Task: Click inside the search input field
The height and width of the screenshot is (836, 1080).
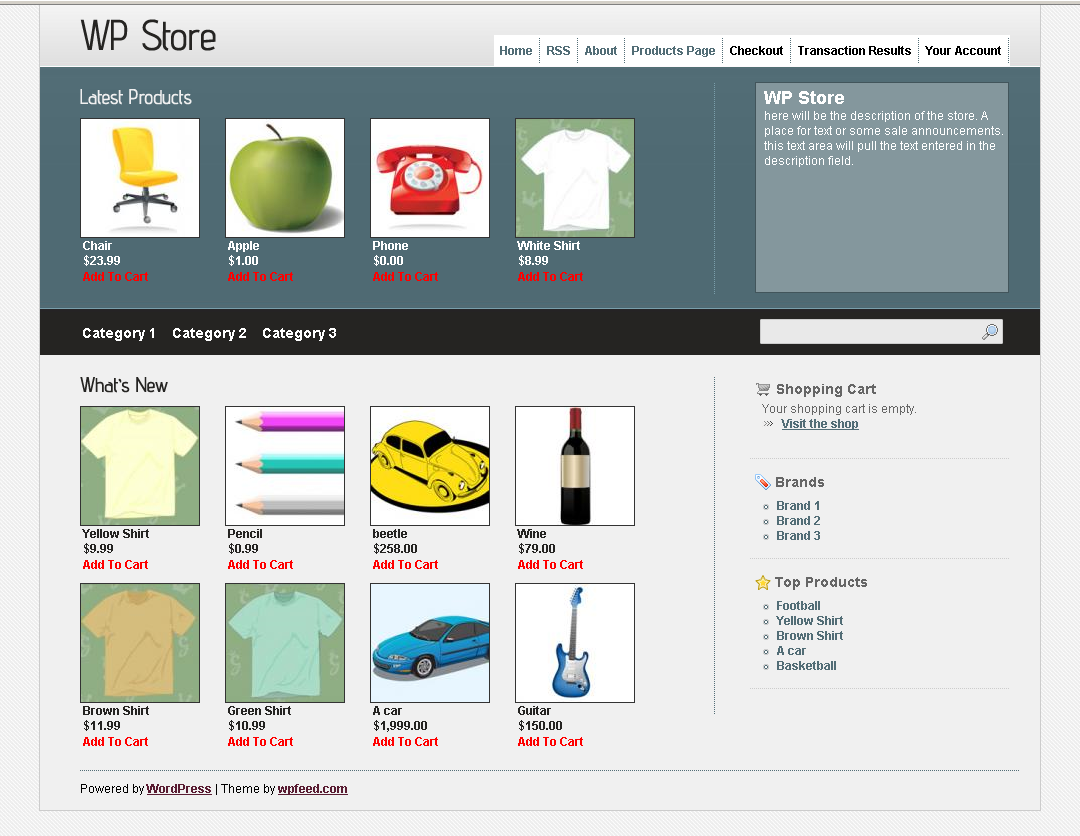Action: (870, 331)
